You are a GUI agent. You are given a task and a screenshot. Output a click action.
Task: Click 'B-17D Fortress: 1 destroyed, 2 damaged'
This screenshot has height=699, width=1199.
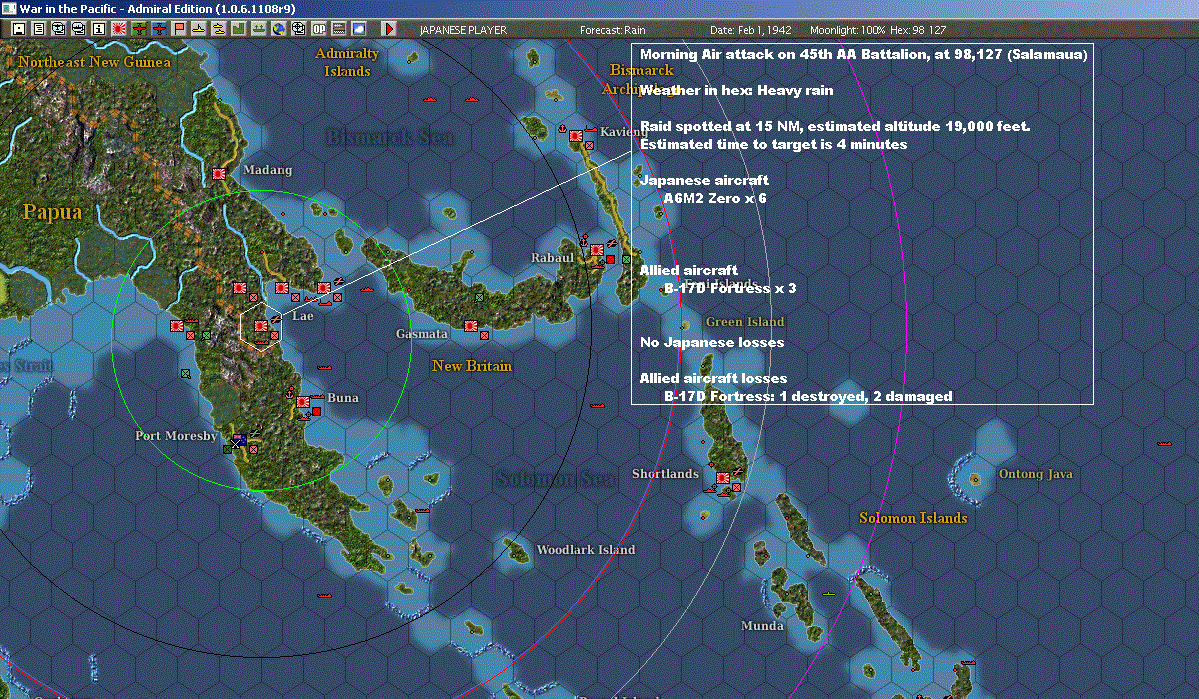[x=808, y=396]
